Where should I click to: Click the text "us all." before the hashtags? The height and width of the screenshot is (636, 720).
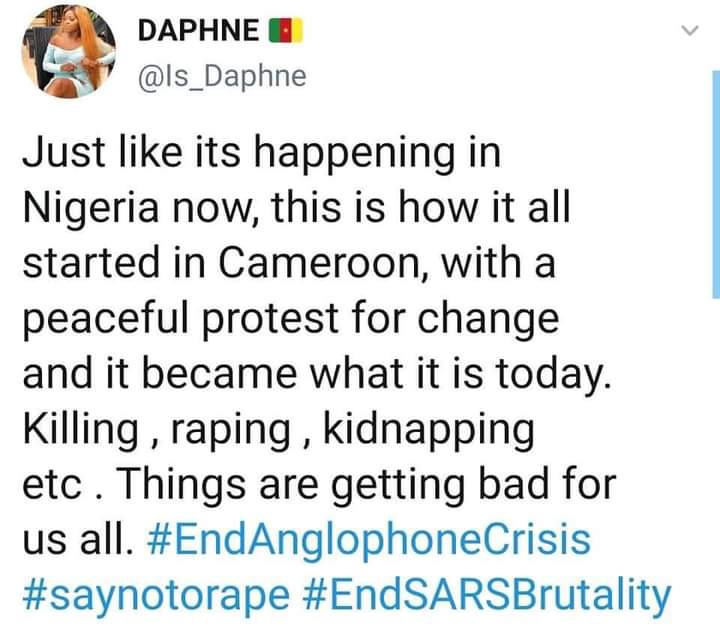pos(78,540)
